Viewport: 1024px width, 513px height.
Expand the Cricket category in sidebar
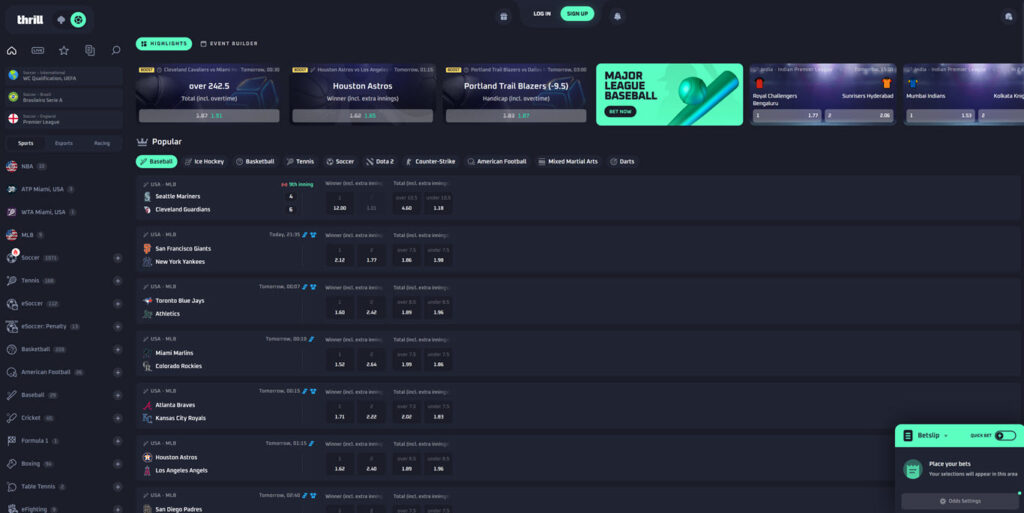tap(117, 418)
